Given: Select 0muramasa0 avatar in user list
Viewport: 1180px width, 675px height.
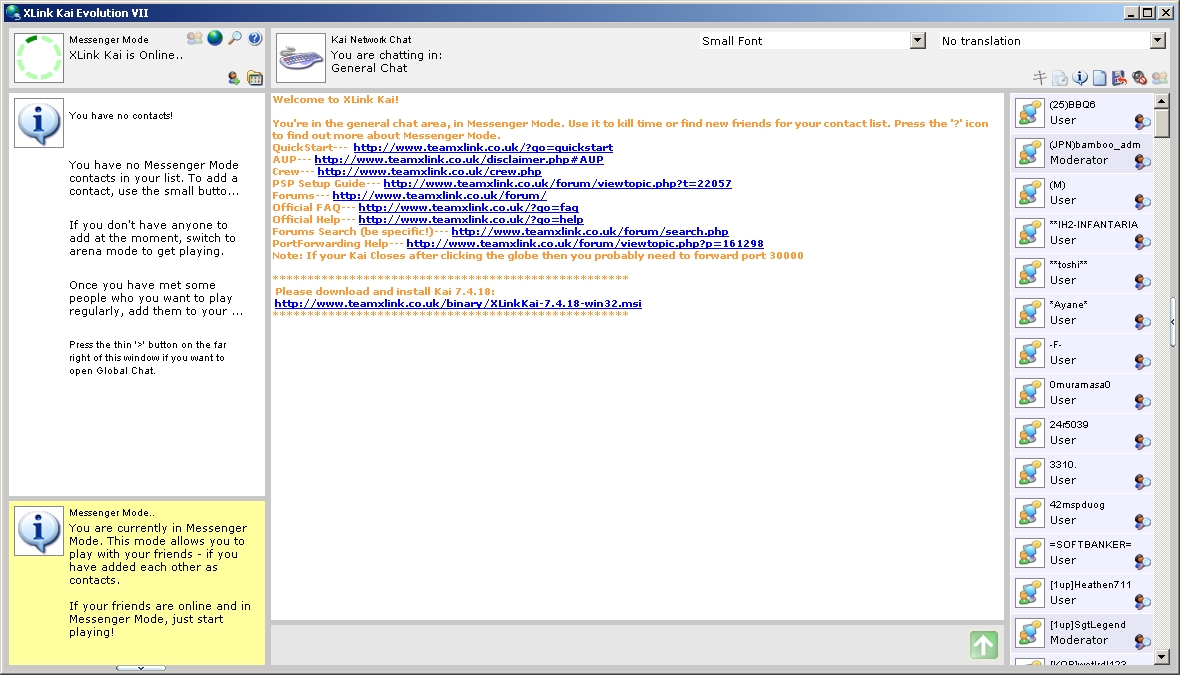Looking at the screenshot, I should click(1029, 393).
